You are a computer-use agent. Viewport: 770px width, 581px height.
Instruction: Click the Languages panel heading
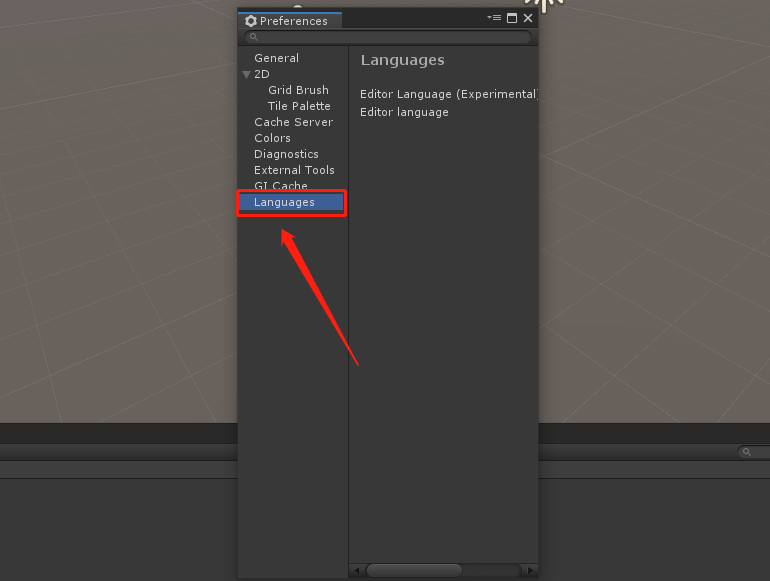point(403,60)
